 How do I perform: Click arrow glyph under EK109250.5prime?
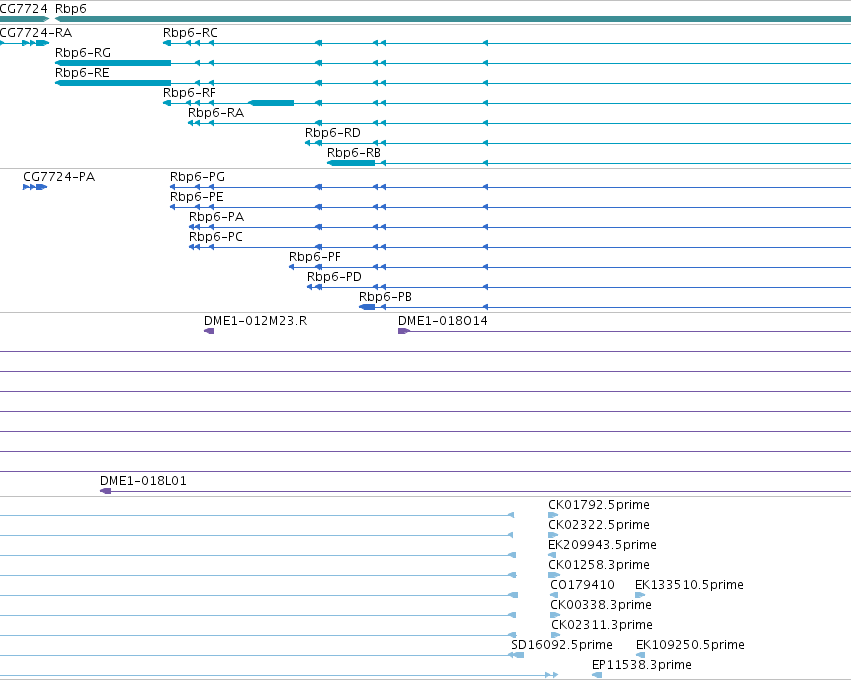click(640, 656)
